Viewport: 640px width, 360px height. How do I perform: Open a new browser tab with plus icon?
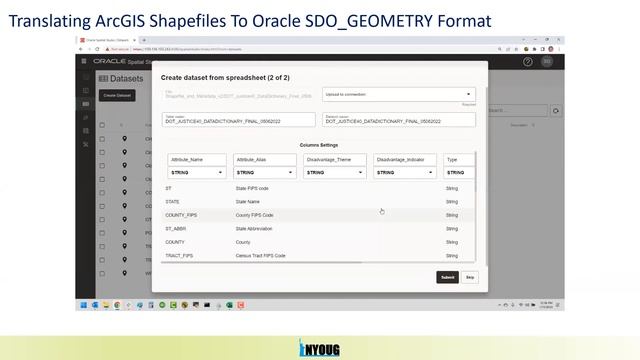[144, 40]
